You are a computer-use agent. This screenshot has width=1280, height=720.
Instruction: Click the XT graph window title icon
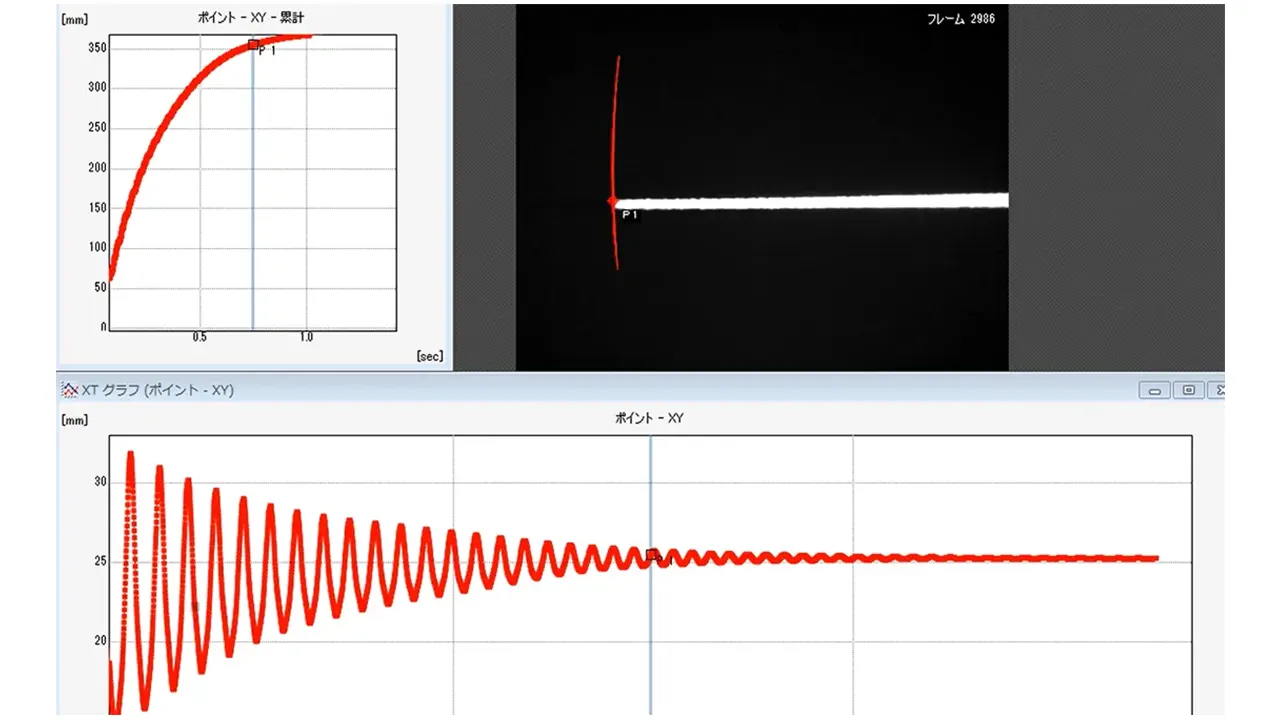pos(69,389)
